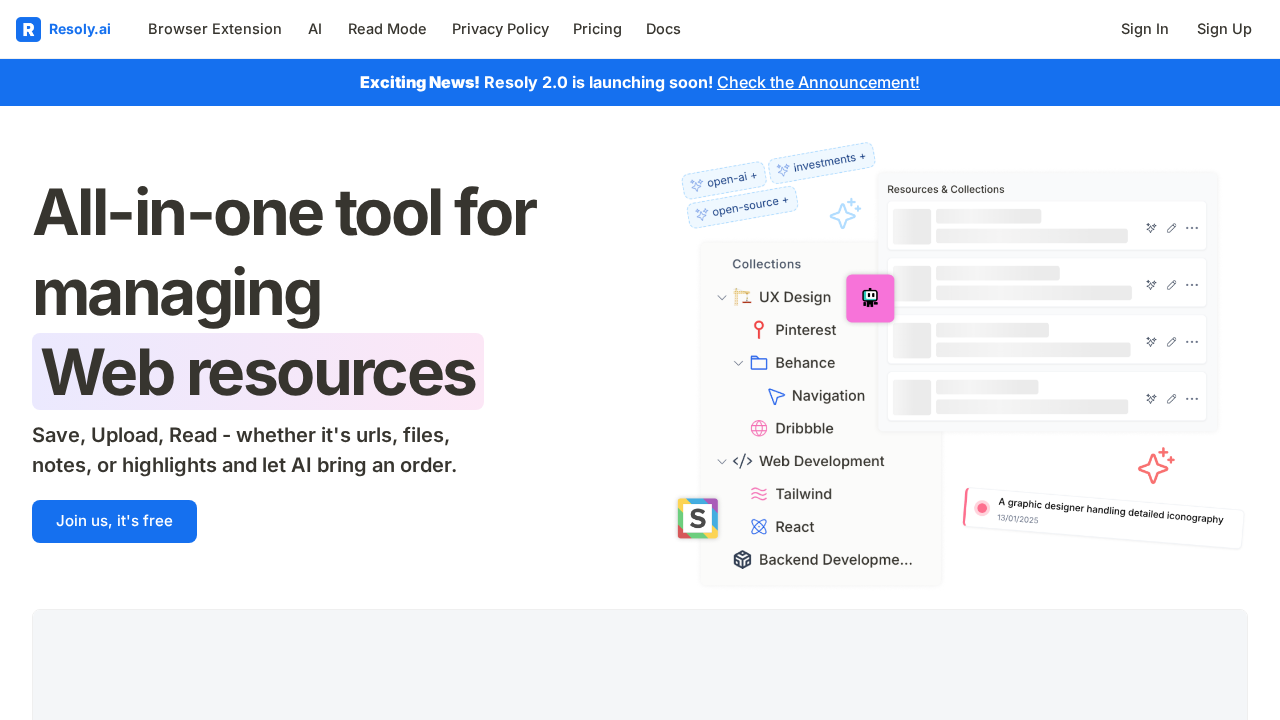Select the Tailwind tree item
1280x720 pixels.
tap(803, 494)
